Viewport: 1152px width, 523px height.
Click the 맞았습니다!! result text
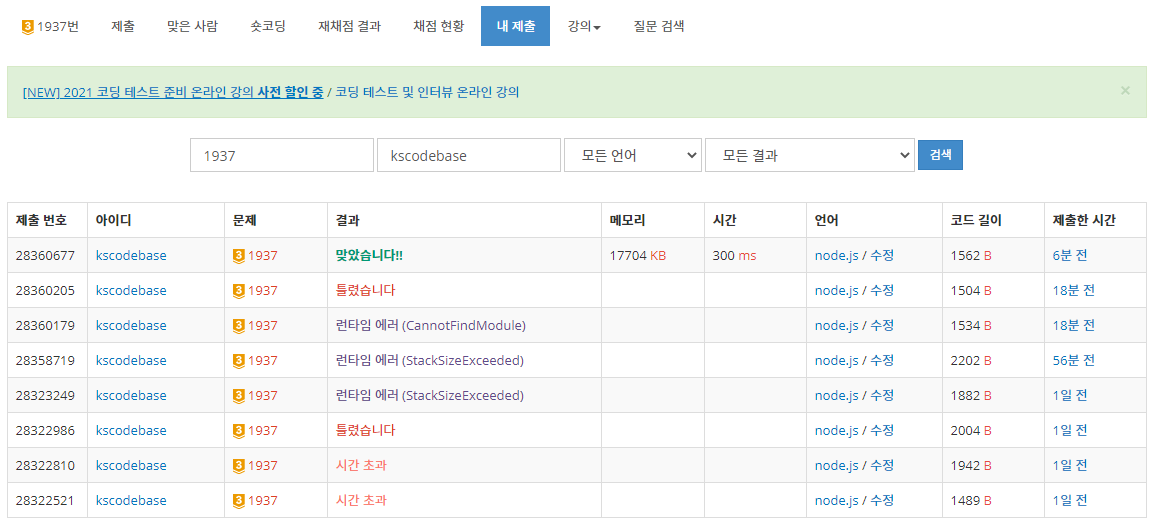370,256
